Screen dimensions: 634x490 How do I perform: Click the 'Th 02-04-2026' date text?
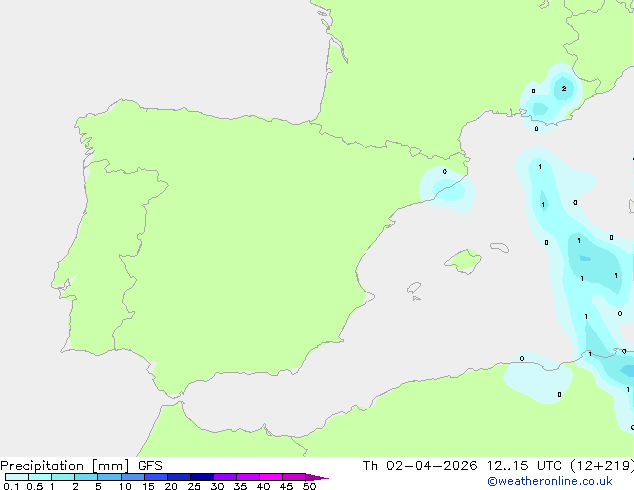point(420,466)
